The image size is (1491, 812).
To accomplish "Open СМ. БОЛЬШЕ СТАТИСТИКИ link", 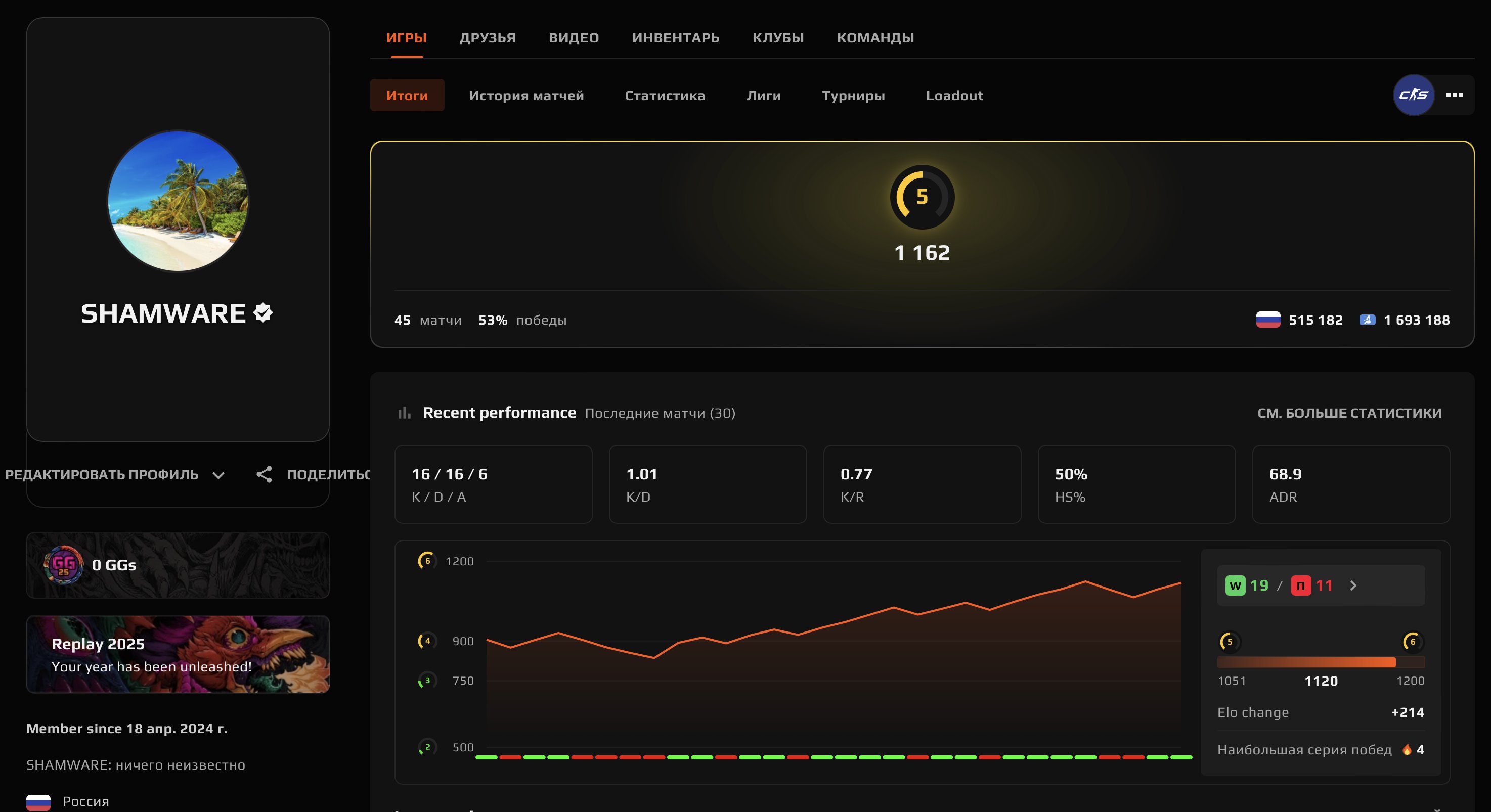I will (1349, 412).
